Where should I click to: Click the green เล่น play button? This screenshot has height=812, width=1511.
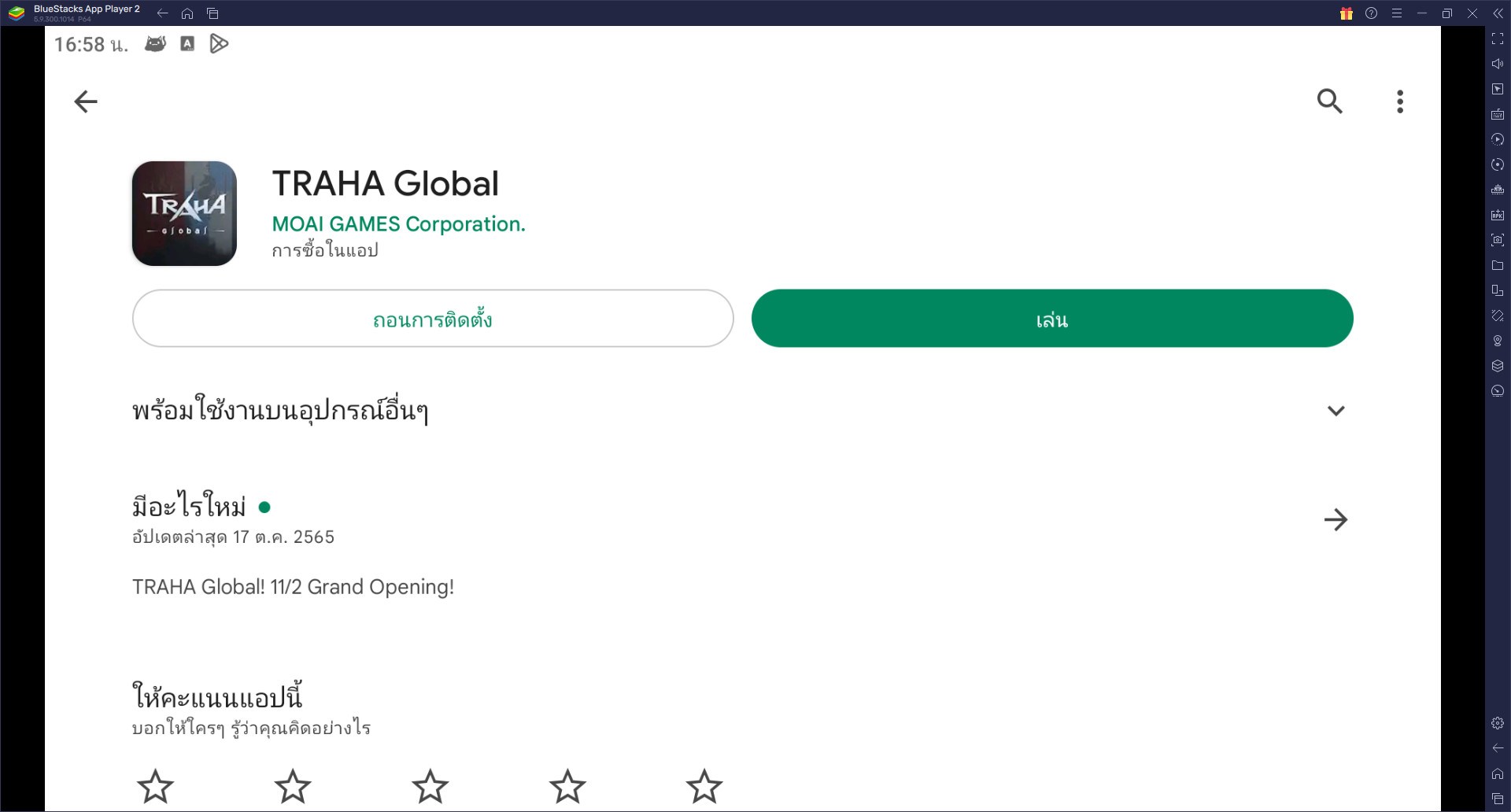[x=1052, y=319]
